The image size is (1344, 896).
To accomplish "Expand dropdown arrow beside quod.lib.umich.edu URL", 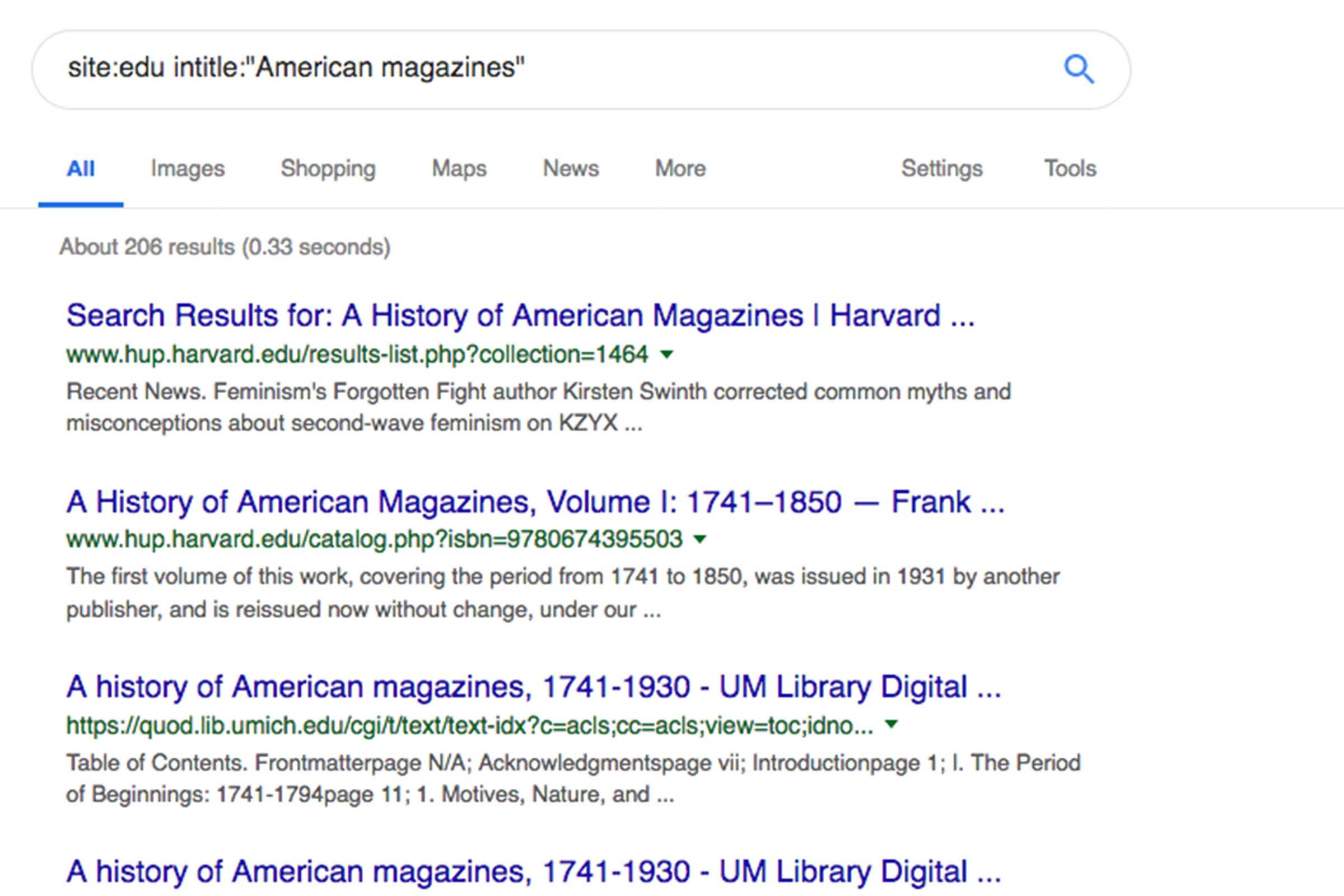I will pos(890,725).
